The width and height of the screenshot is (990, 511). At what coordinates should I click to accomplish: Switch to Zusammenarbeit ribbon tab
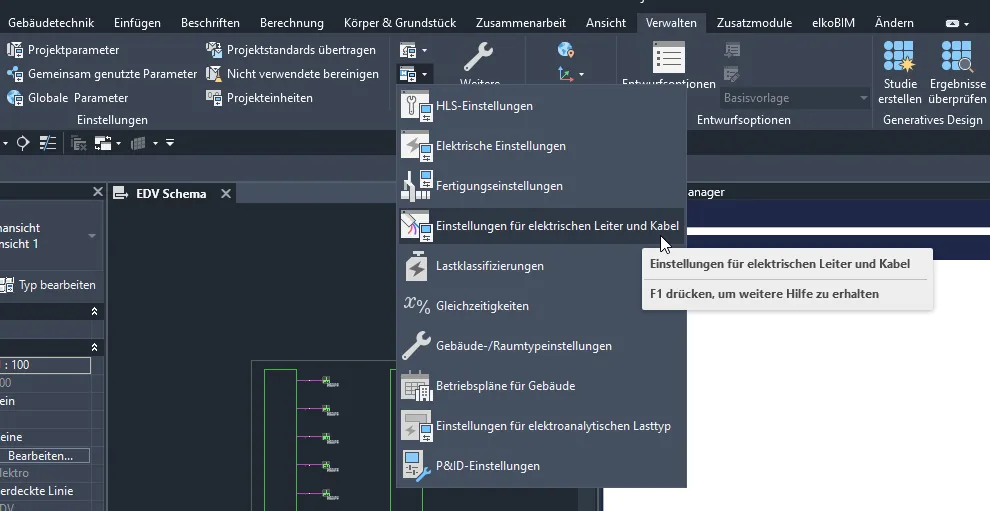(521, 23)
